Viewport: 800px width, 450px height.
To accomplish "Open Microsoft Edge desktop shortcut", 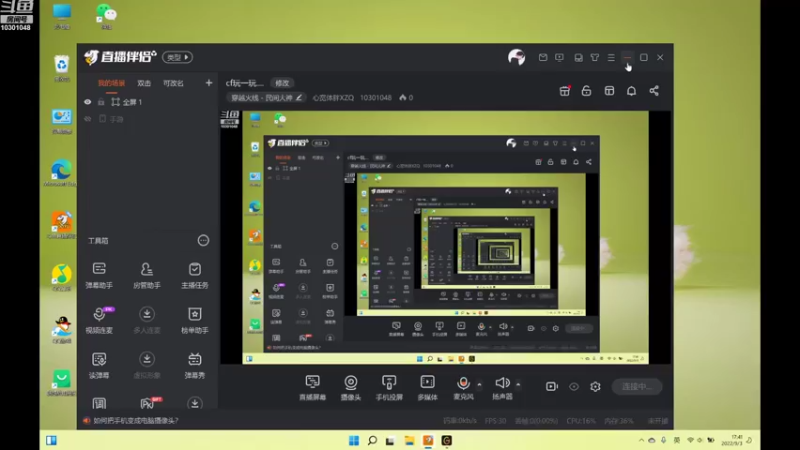I will pos(61,173).
